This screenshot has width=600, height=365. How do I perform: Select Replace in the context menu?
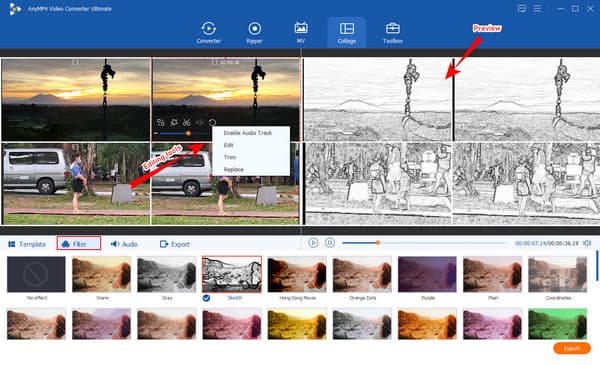[x=233, y=169]
